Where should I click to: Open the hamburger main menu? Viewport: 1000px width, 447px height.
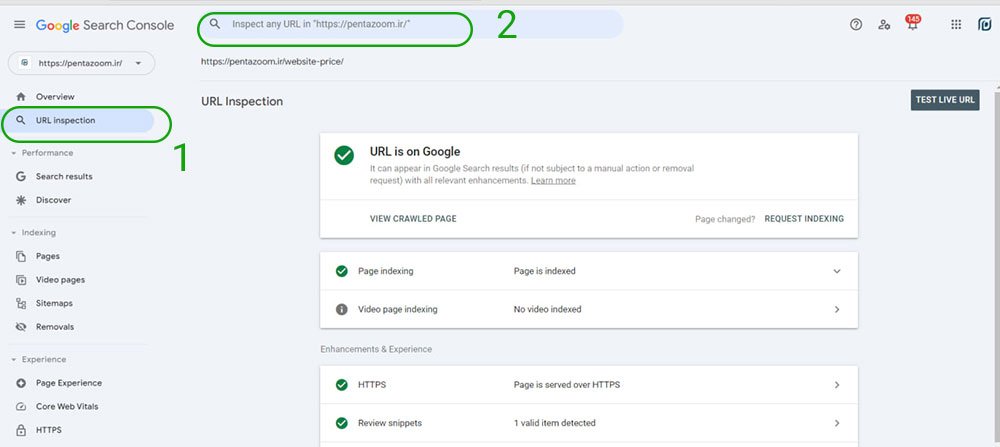[x=20, y=25]
